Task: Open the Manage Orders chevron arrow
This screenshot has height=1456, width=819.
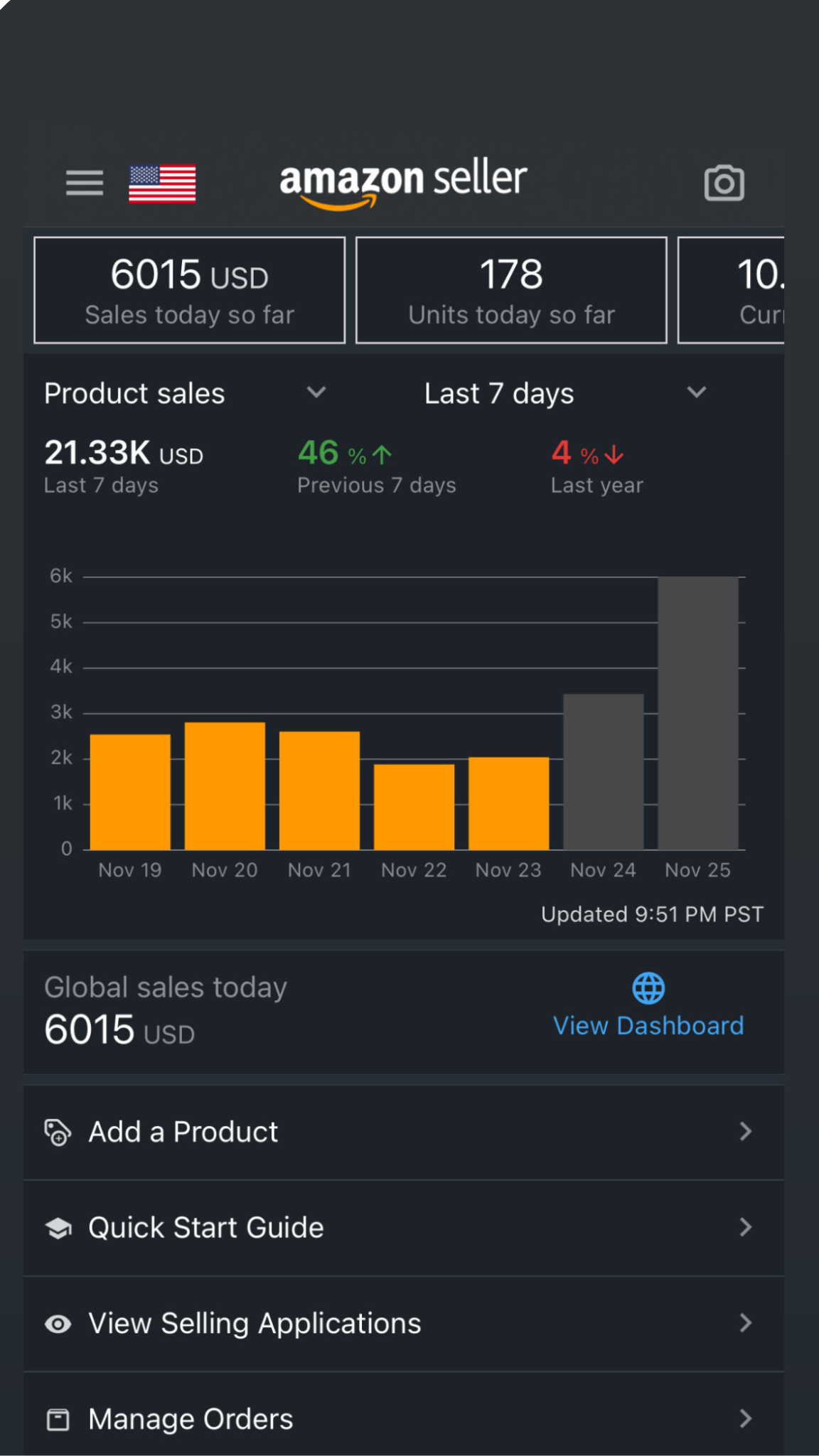Action: [745, 1419]
